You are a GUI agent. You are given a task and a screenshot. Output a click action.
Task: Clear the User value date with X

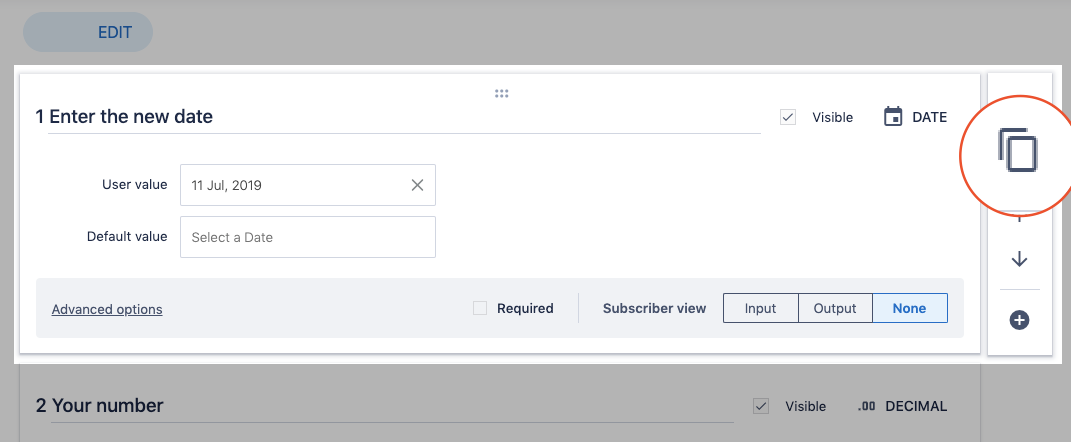coord(417,185)
